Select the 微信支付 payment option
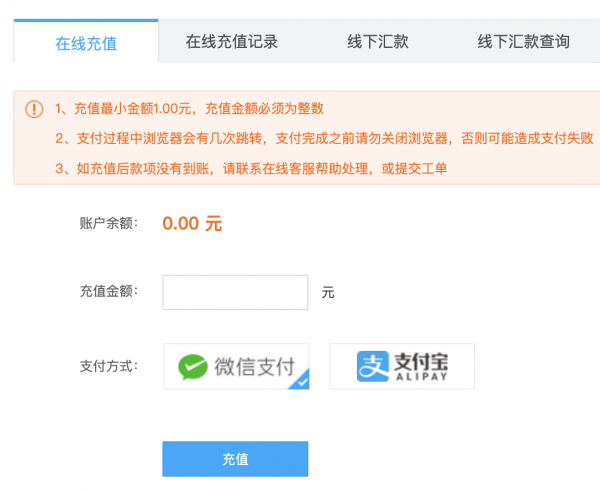The width and height of the screenshot is (600, 491). click(236, 366)
